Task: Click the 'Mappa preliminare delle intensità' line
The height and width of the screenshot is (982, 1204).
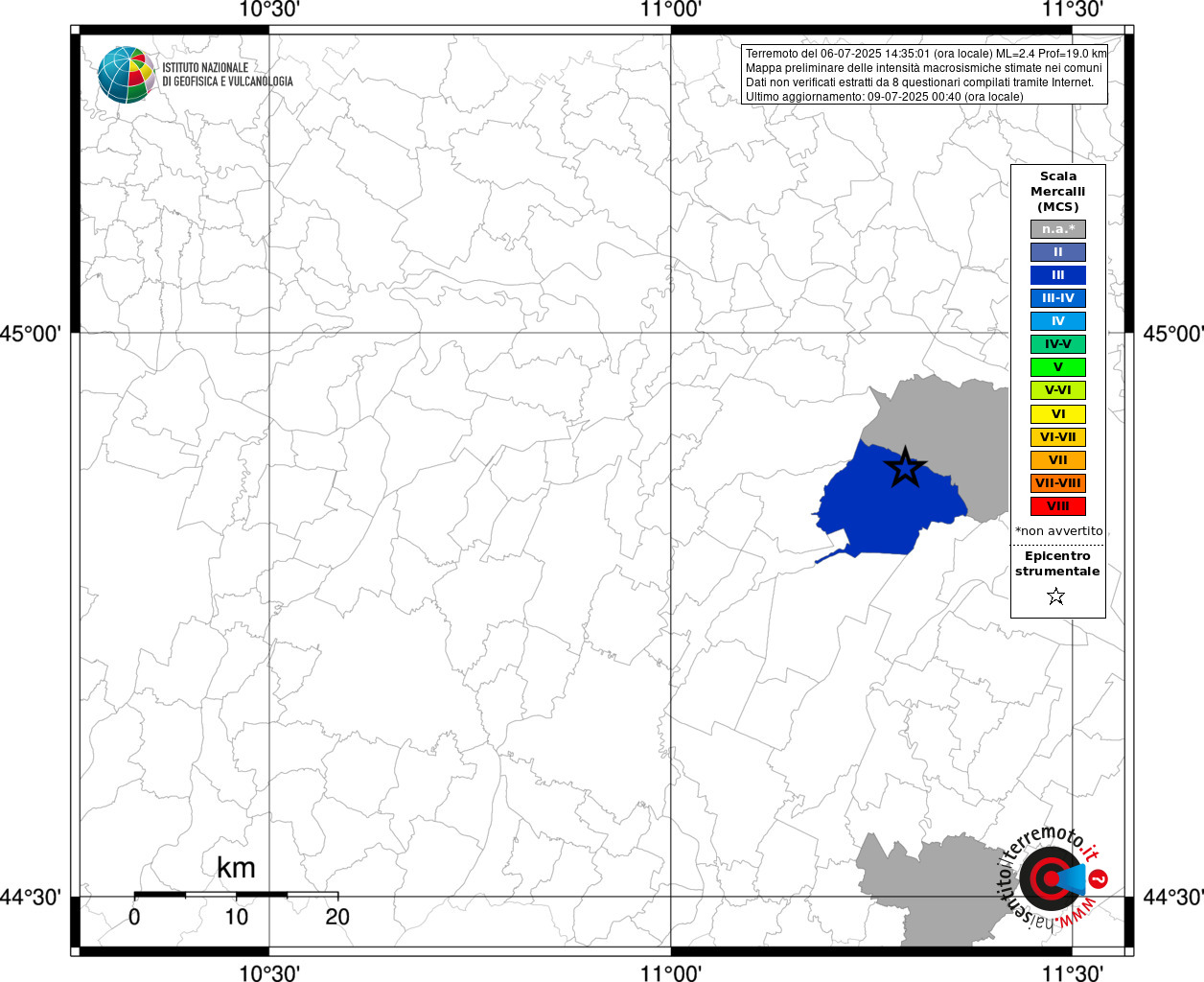Action: [x=924, y=68]
